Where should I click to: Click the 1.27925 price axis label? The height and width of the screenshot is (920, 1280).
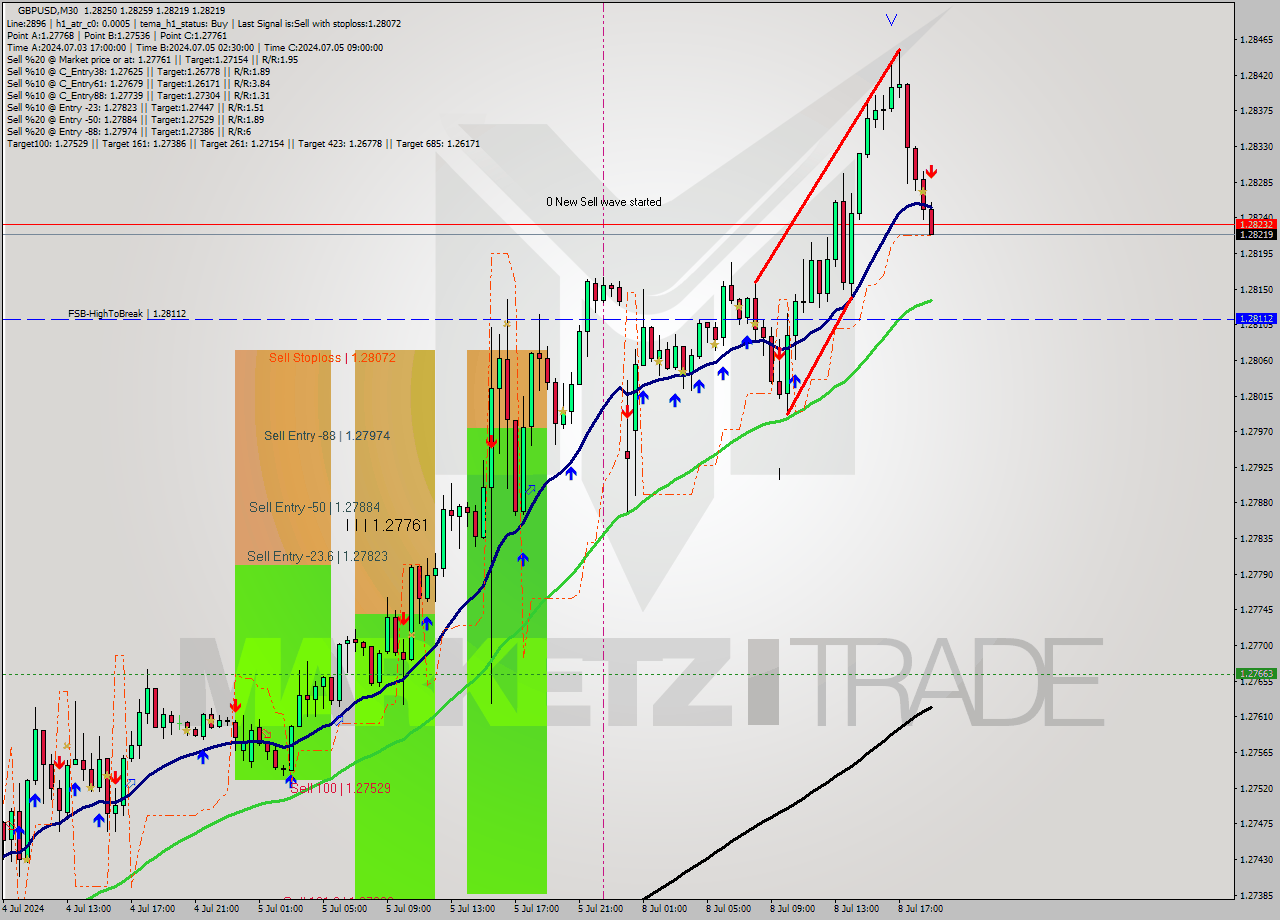[1256, 468]
